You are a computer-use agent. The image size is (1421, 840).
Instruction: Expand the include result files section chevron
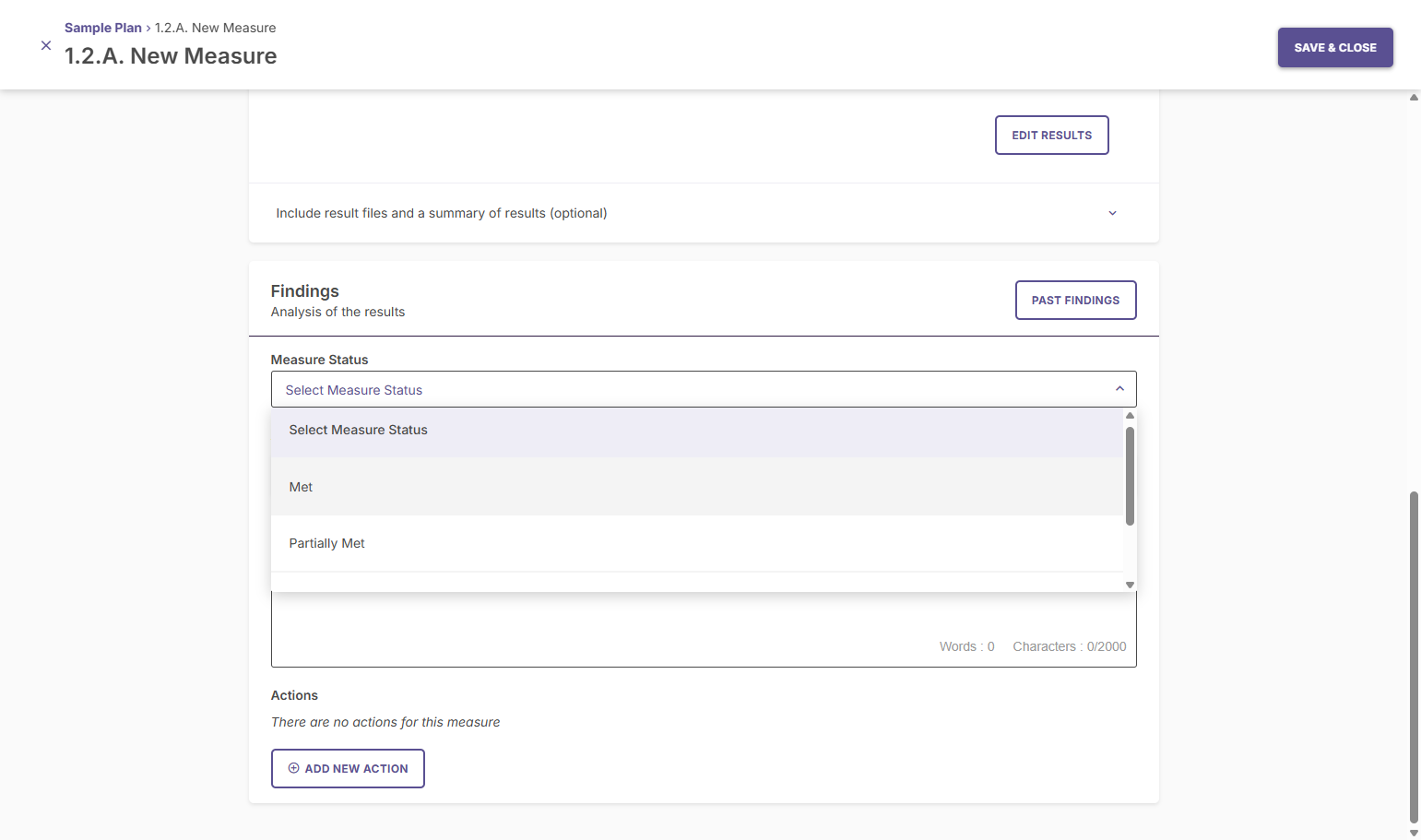[1112, 213]
